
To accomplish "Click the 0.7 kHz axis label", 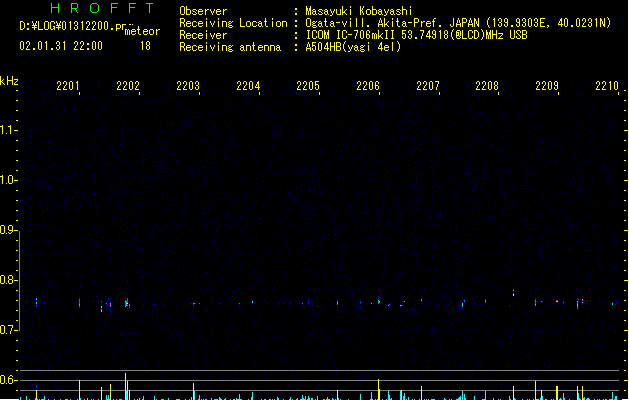I will 8,330.
